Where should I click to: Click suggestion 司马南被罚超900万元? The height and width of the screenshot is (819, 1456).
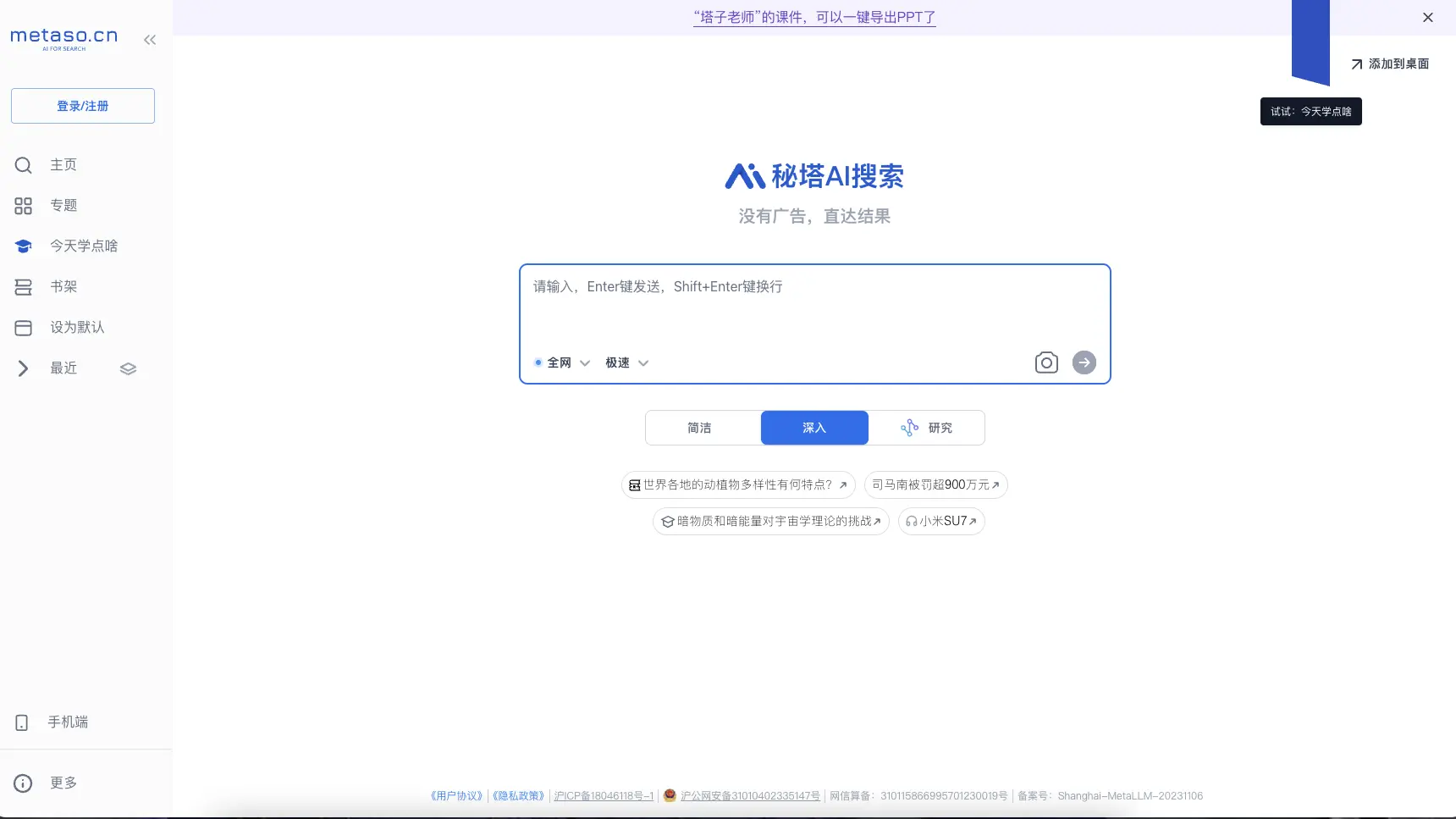pyautogui.click(x=935, y=484)
